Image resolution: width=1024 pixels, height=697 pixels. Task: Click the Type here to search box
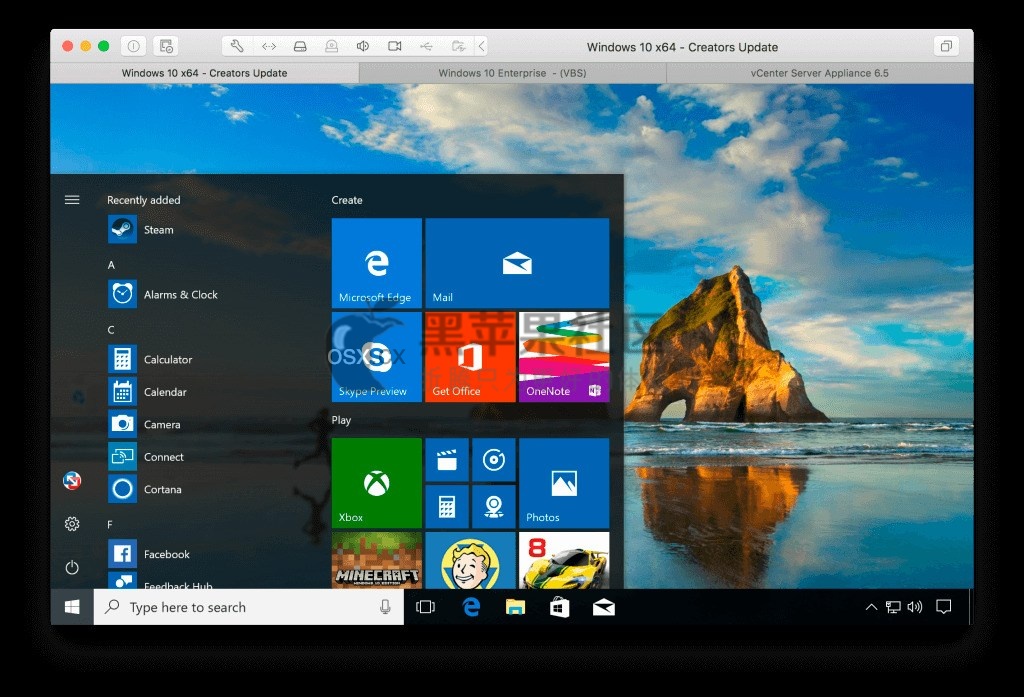click(249, 607)
